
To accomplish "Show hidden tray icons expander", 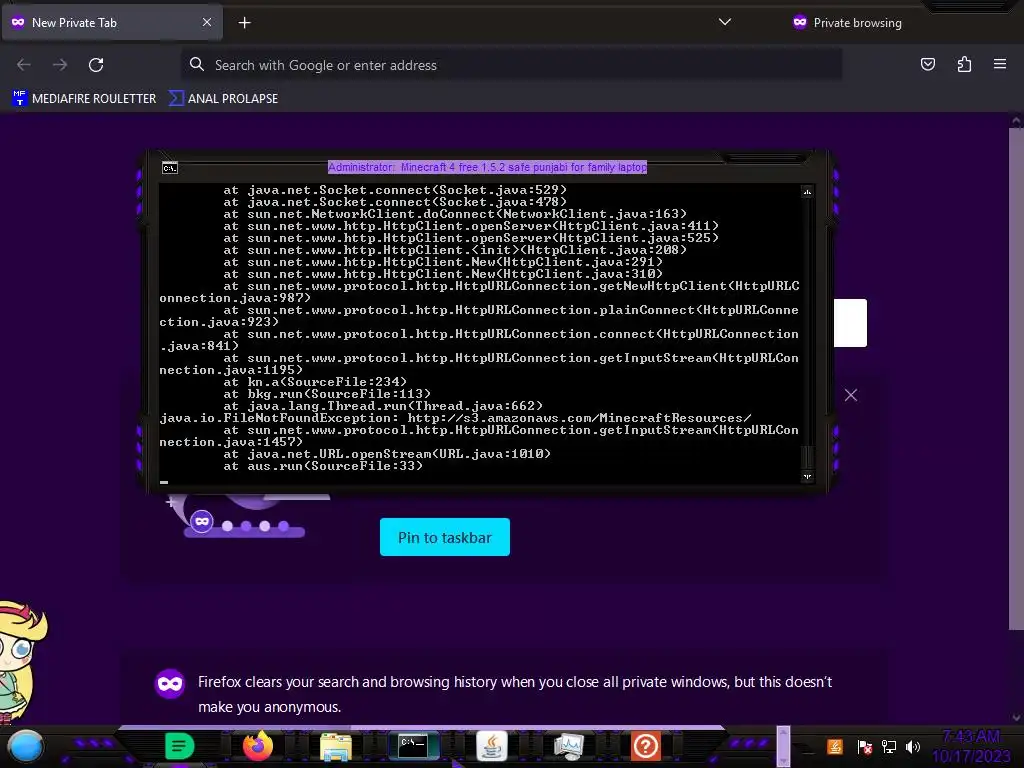I will coord(783,745).
